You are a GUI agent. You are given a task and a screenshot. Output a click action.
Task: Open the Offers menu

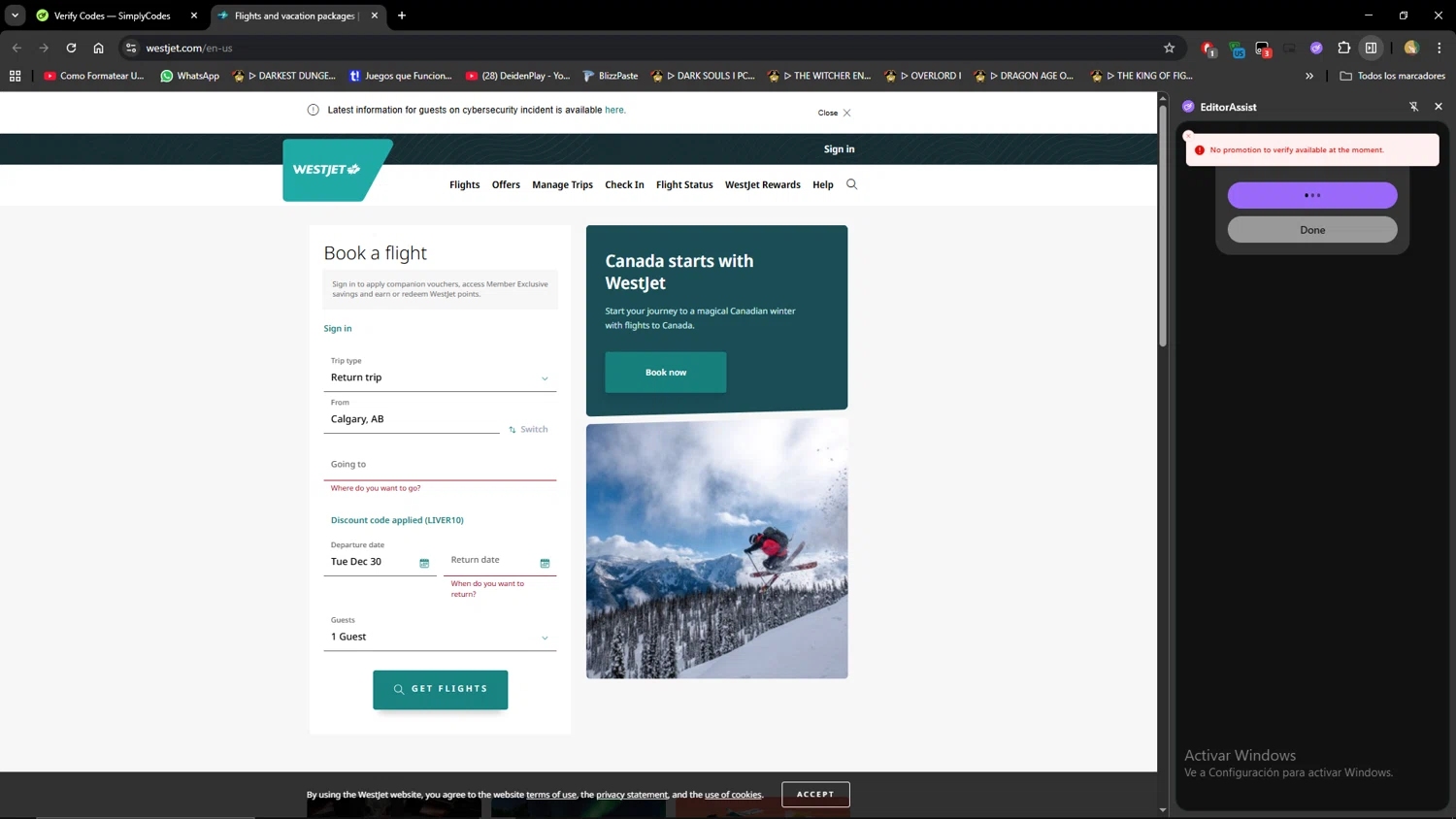pos(506,184)
